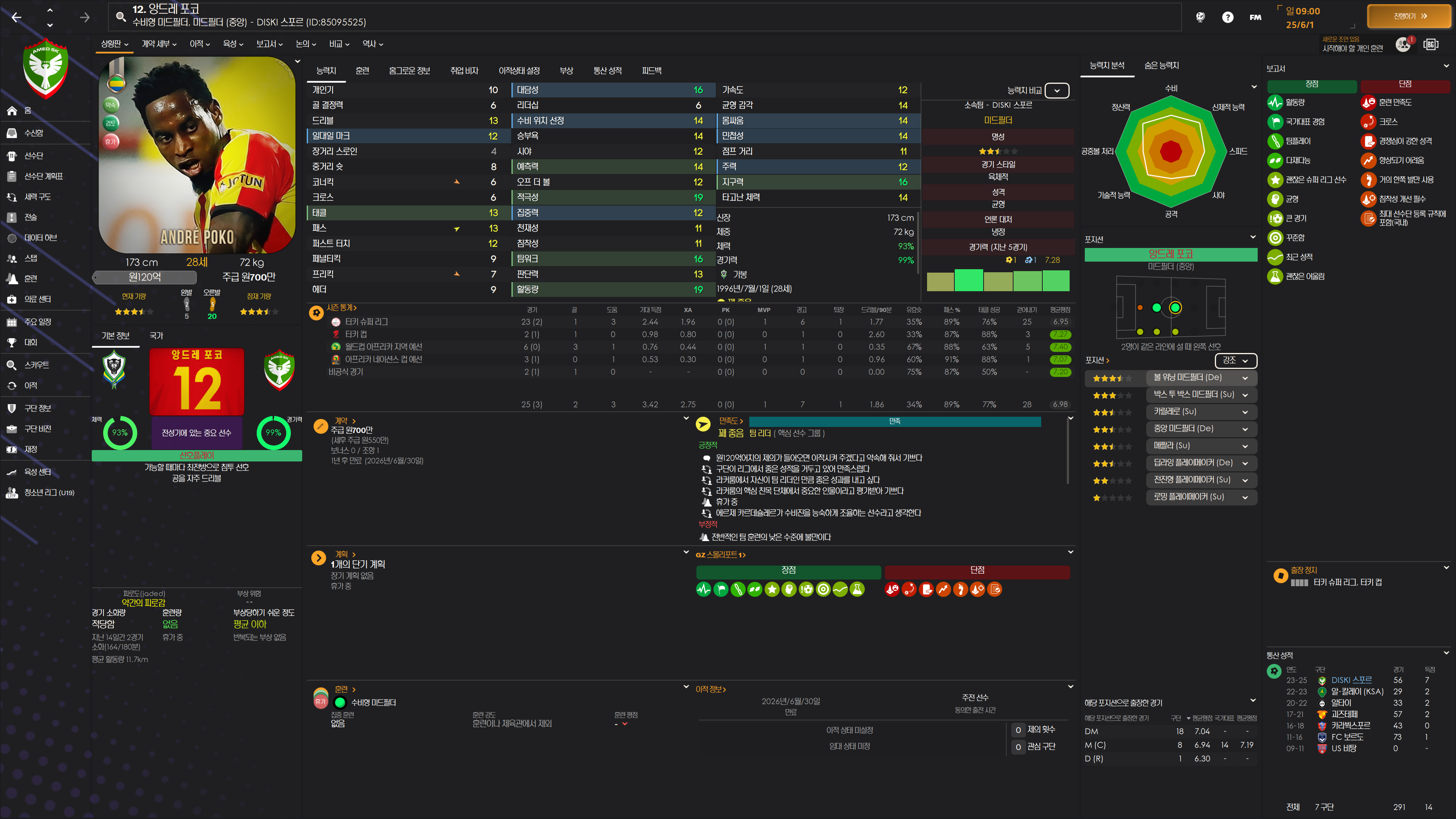Click the search magnifier icon in top bar
This screenshot has height=819, width=1456.
click(121, 16)
